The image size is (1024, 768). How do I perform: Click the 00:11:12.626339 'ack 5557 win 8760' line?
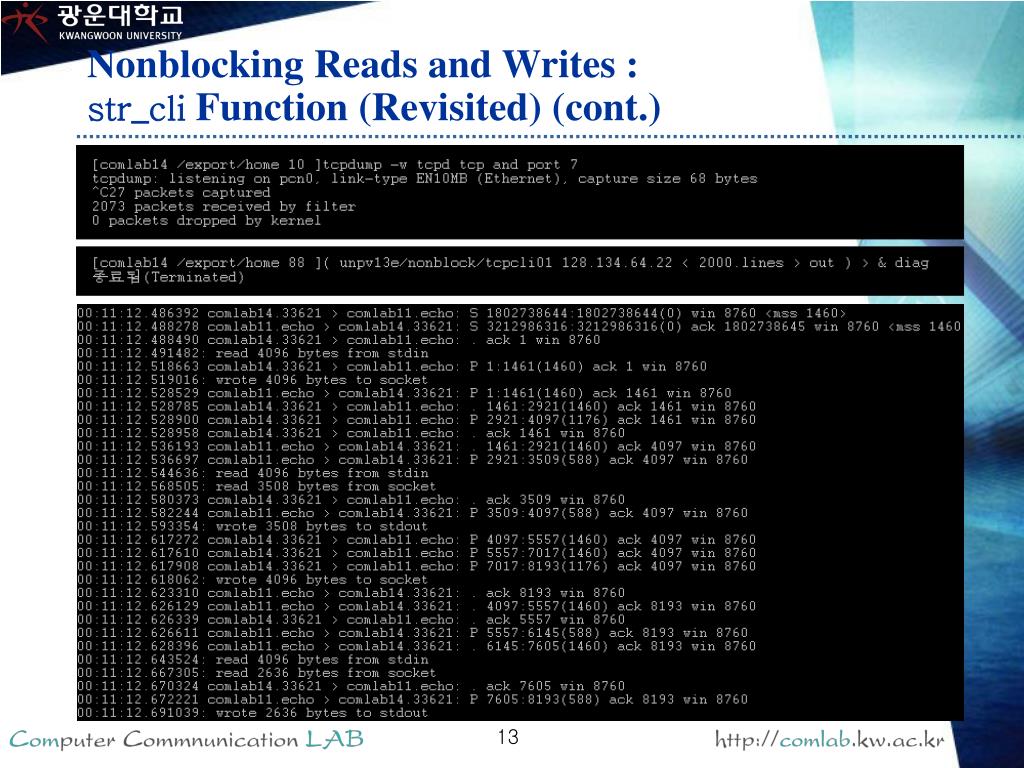351,620
